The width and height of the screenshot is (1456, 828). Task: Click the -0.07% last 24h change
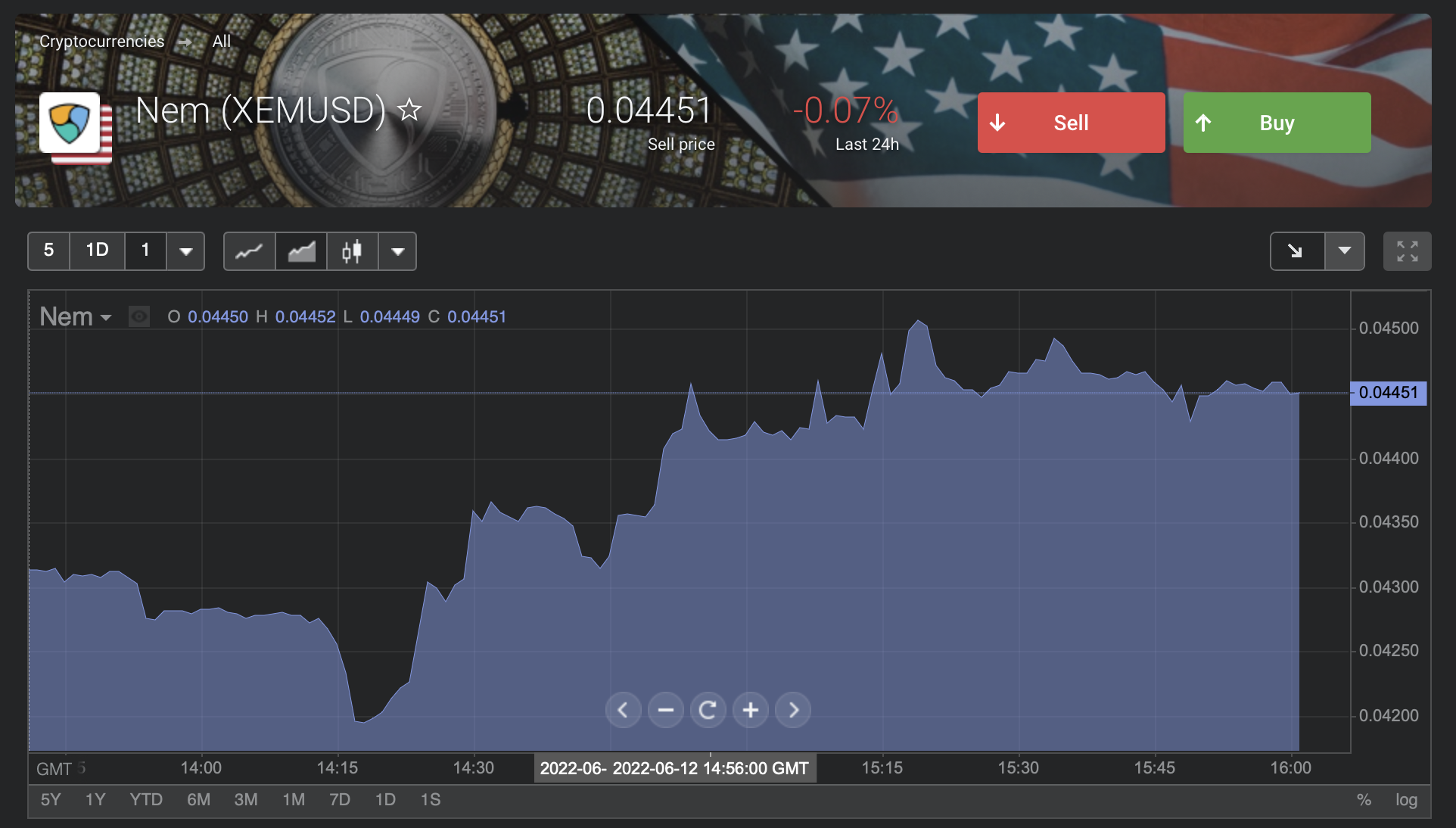pos(845,111)
